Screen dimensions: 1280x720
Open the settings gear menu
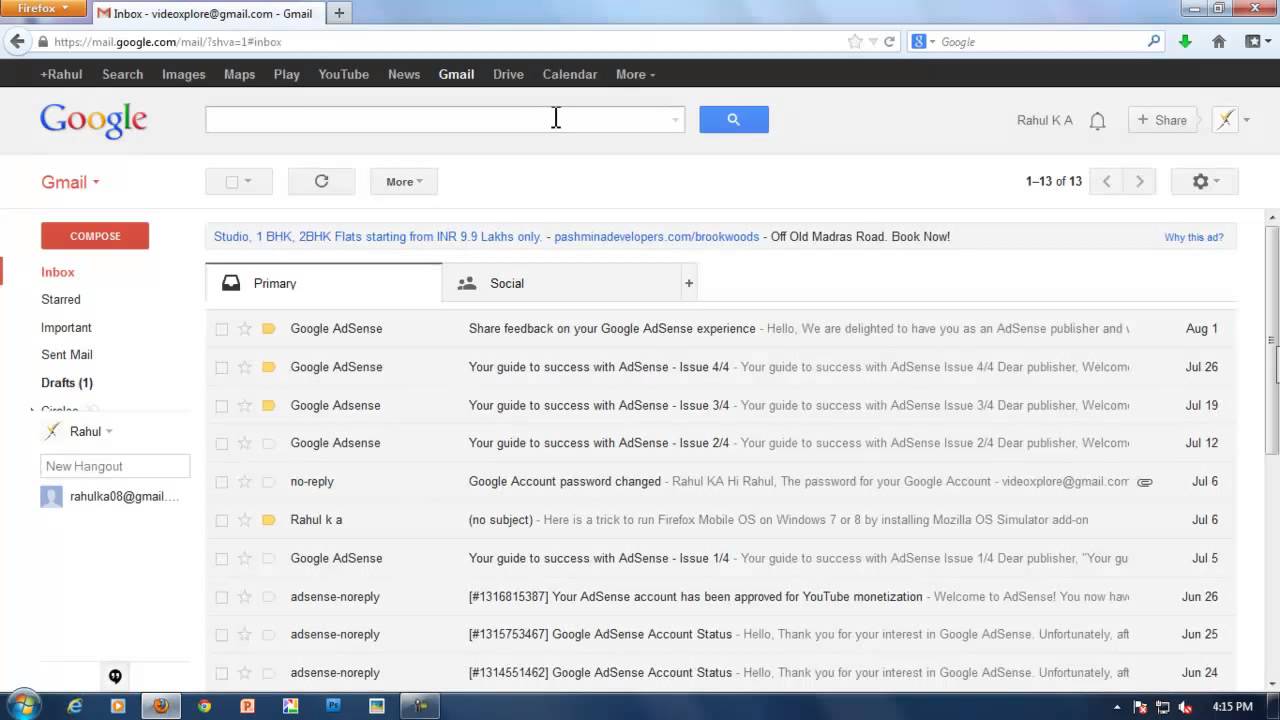(1206, 181)
